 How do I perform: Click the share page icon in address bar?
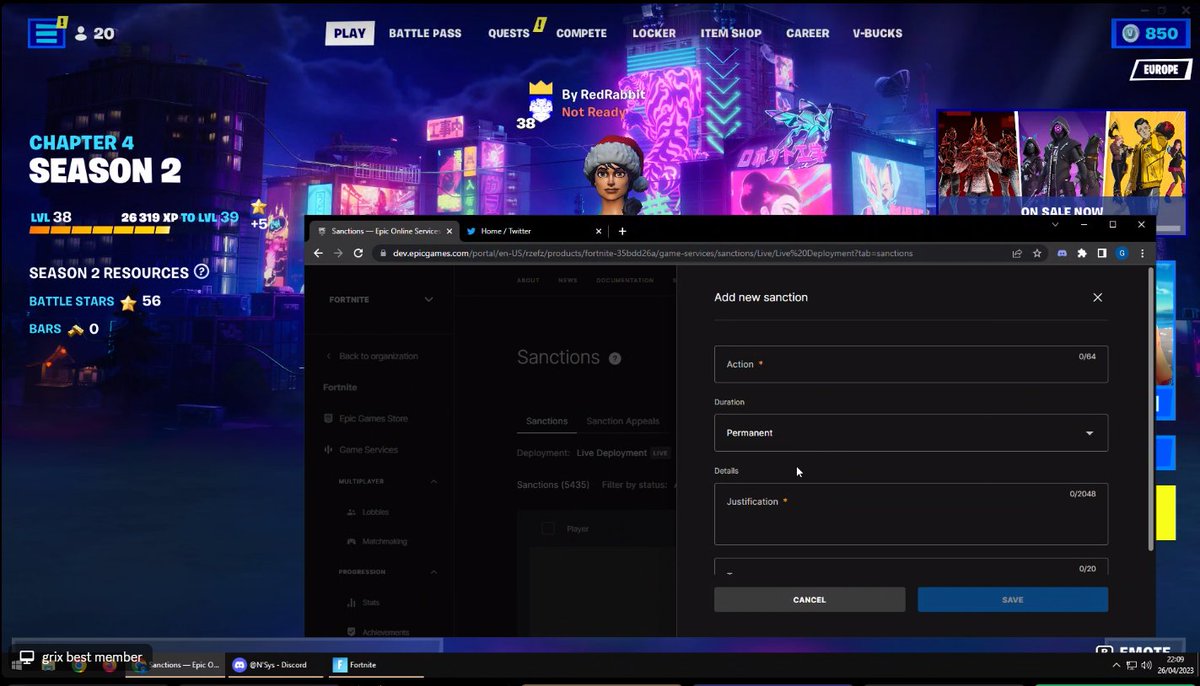pos(1017,253)
